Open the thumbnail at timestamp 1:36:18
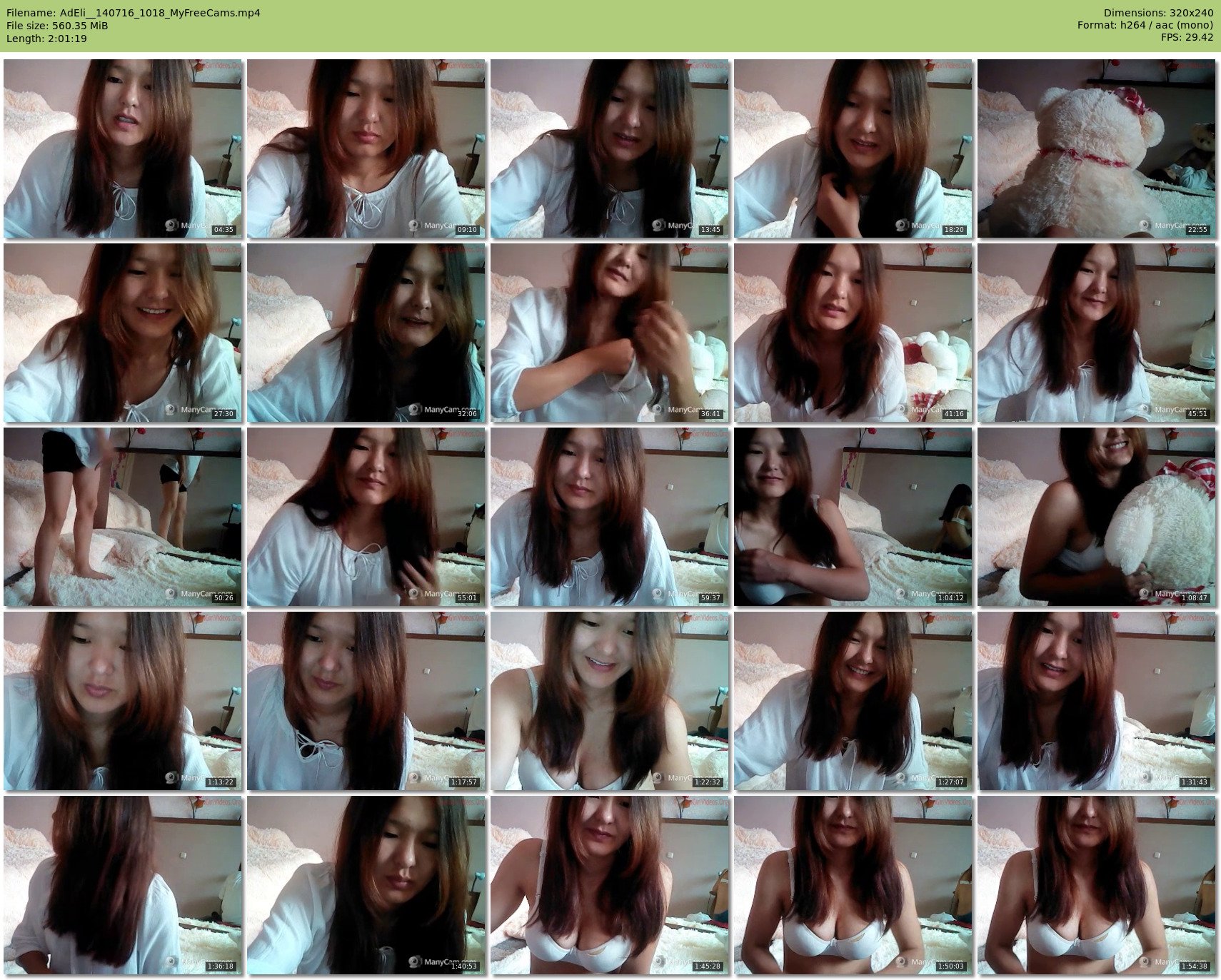The image size is (1221, 980). [x=123, y=885]
